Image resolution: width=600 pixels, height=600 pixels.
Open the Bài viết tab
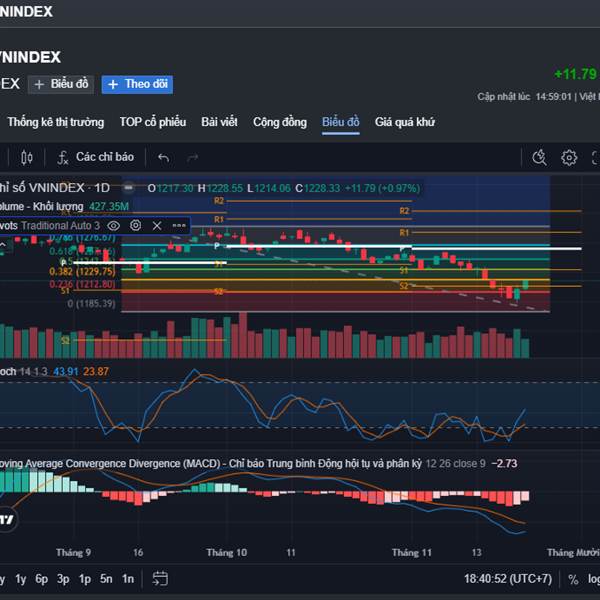(x=219, y=122)
